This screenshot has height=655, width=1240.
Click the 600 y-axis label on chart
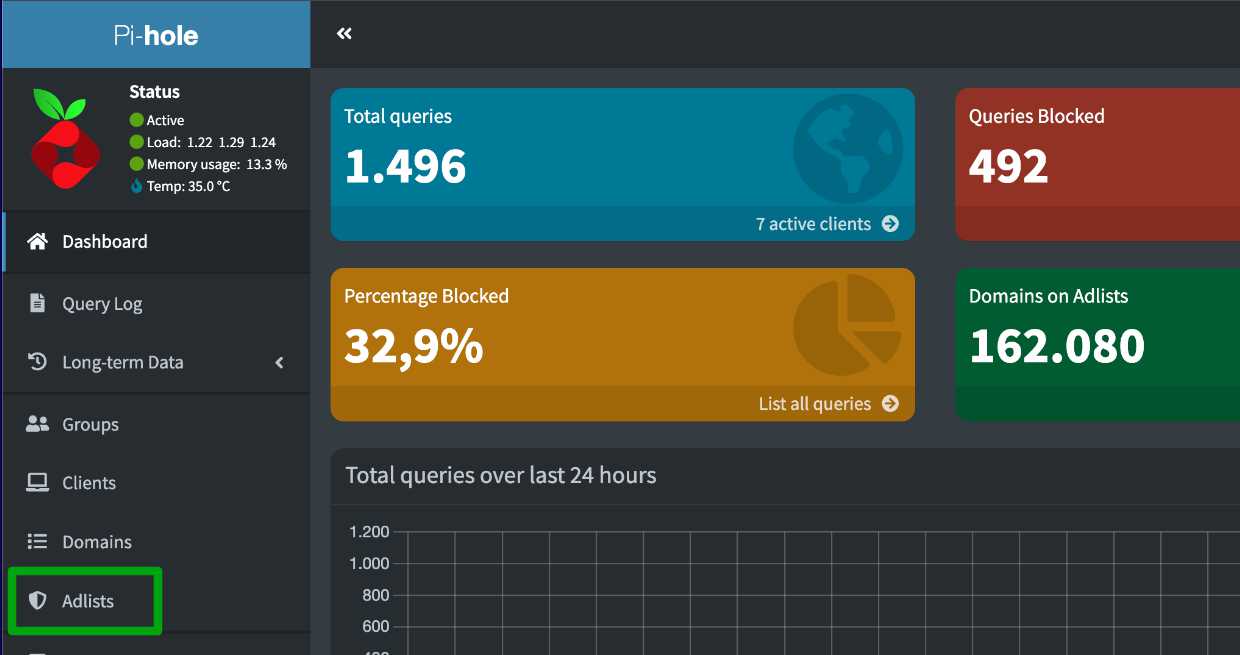pyautogui.click(x=376, y=627)
